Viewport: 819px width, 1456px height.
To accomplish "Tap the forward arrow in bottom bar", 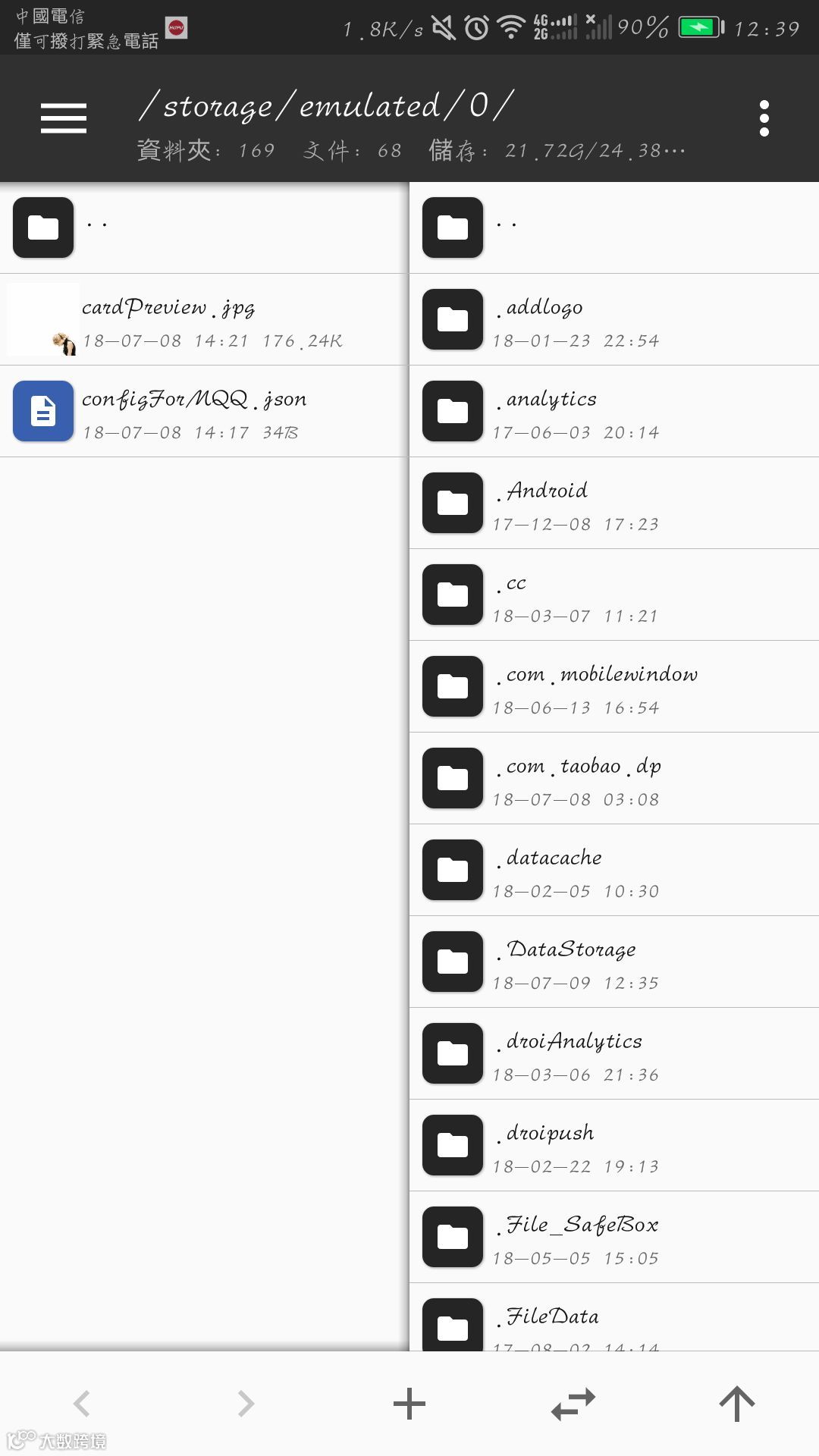I will 246,1404.
